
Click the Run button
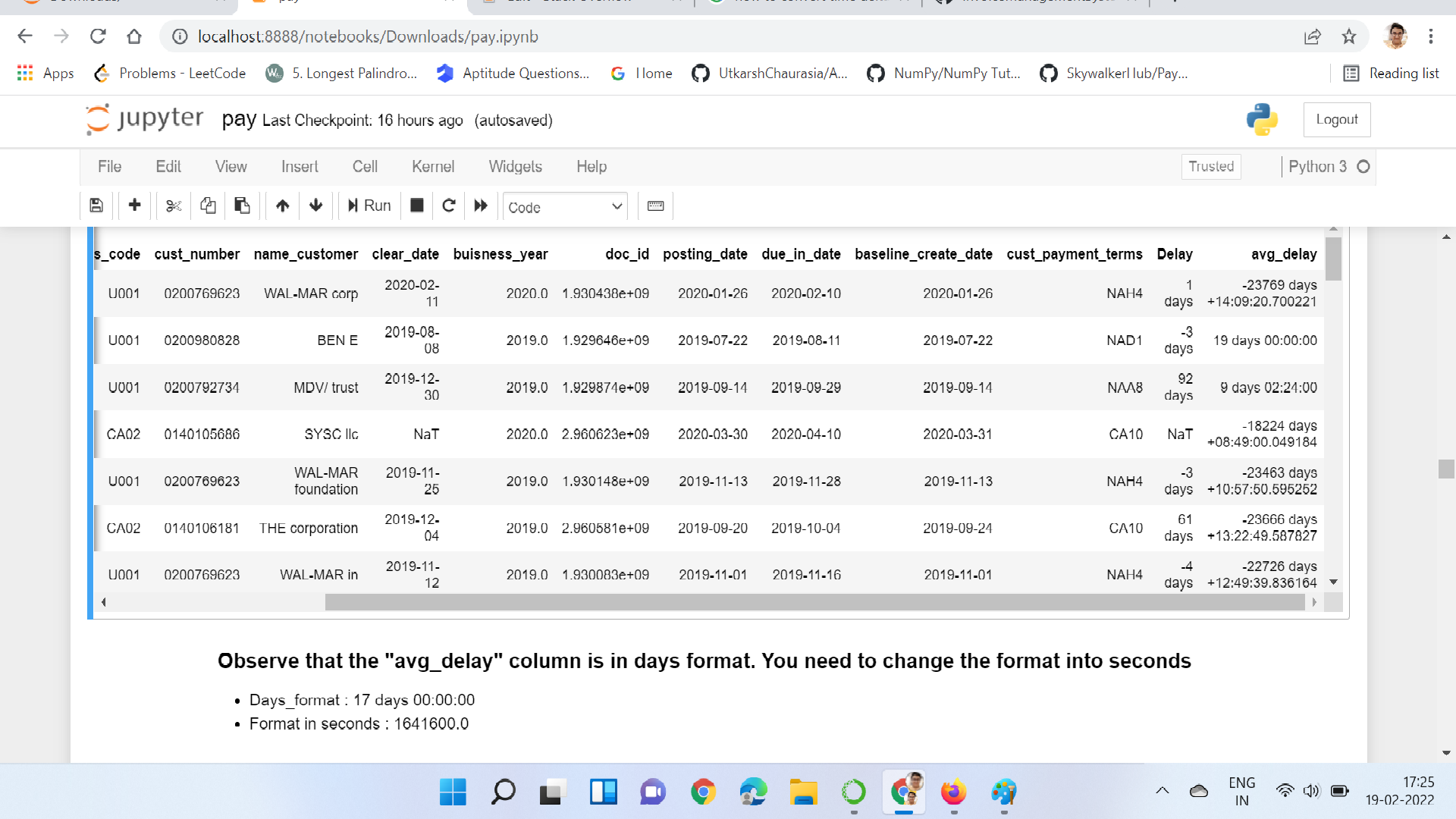tap(369, 206)
